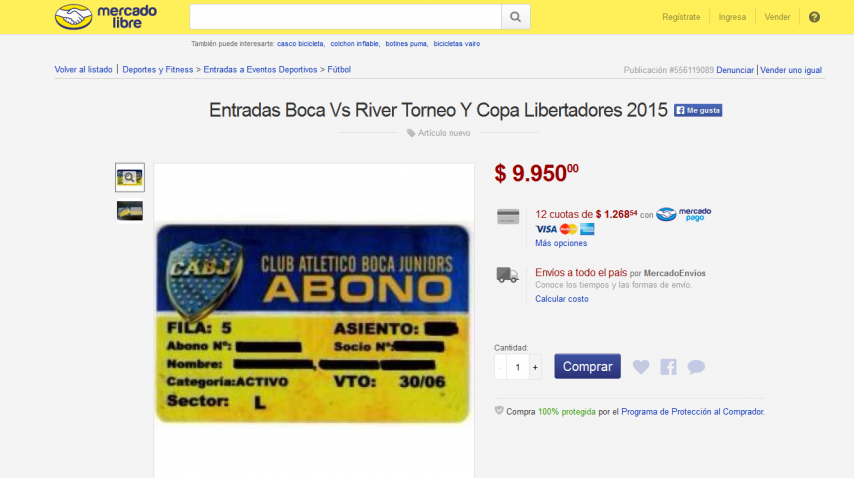
Task: Click the Comprar button
Action: click(587, 366)
